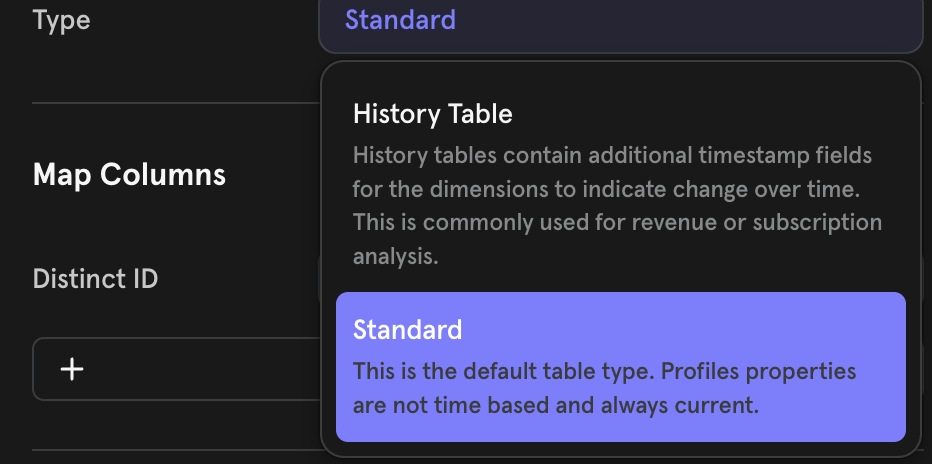932x464 pixels.
Task: Click the empty input box beside plus icon
Action: pos(200,369)
